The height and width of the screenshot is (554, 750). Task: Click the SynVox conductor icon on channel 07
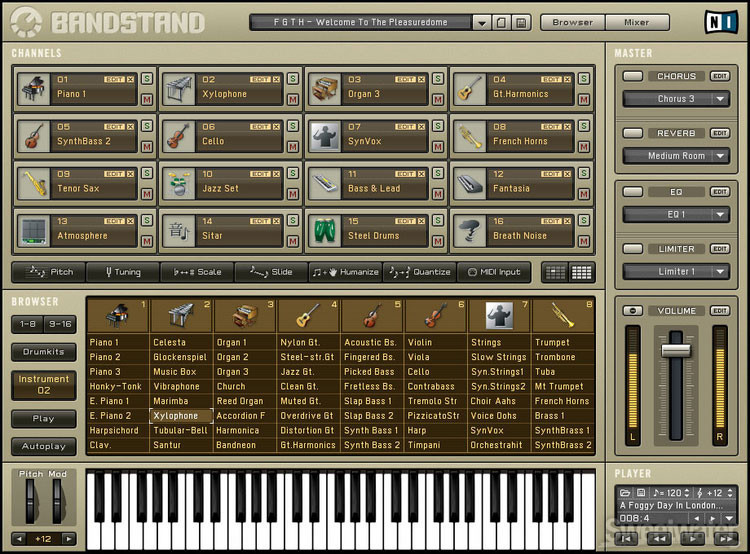pos(325,136)
